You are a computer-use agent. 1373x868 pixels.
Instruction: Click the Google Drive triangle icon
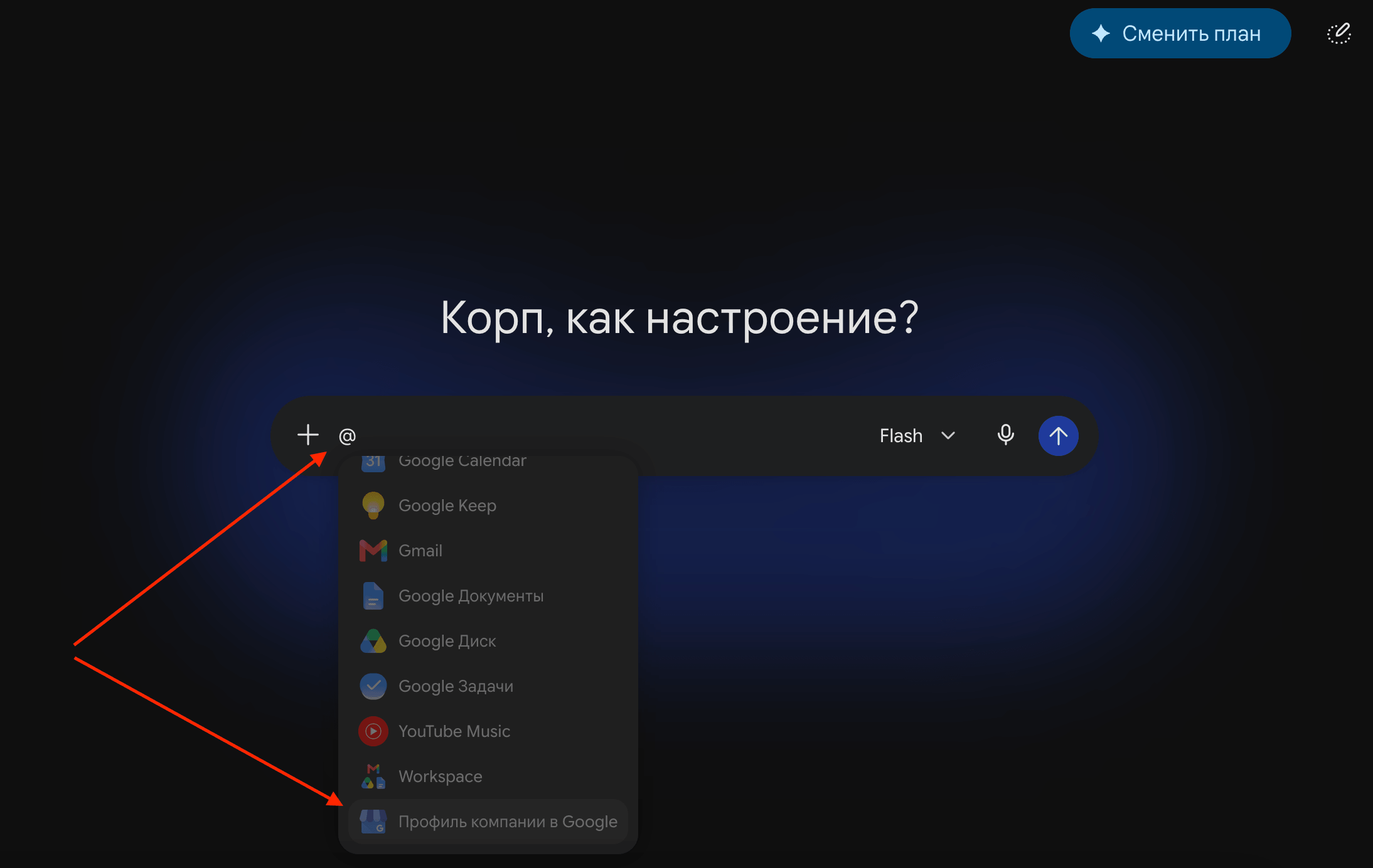tap(373, 641)
